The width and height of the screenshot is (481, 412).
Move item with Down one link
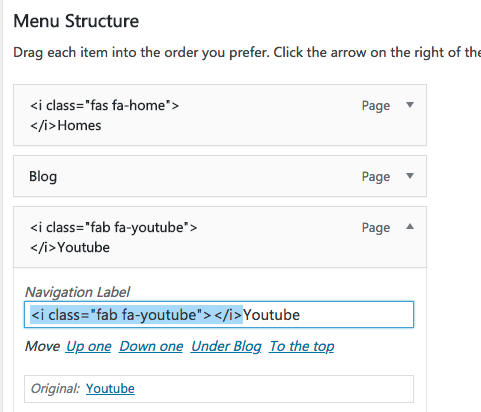(x=151, y=347)
